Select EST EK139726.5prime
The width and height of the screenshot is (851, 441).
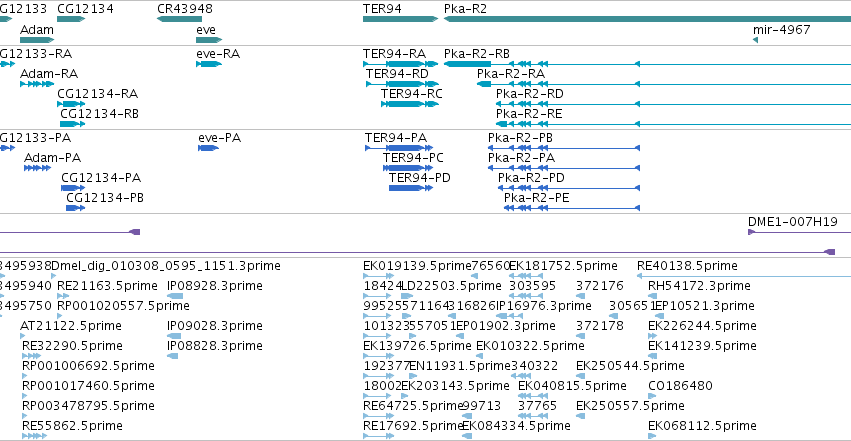tap(378, 356)
